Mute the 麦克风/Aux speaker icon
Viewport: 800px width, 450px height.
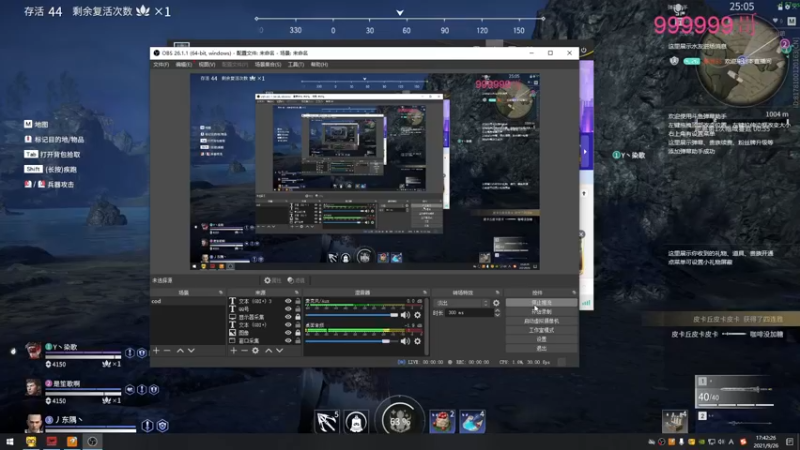pos(405,315)
